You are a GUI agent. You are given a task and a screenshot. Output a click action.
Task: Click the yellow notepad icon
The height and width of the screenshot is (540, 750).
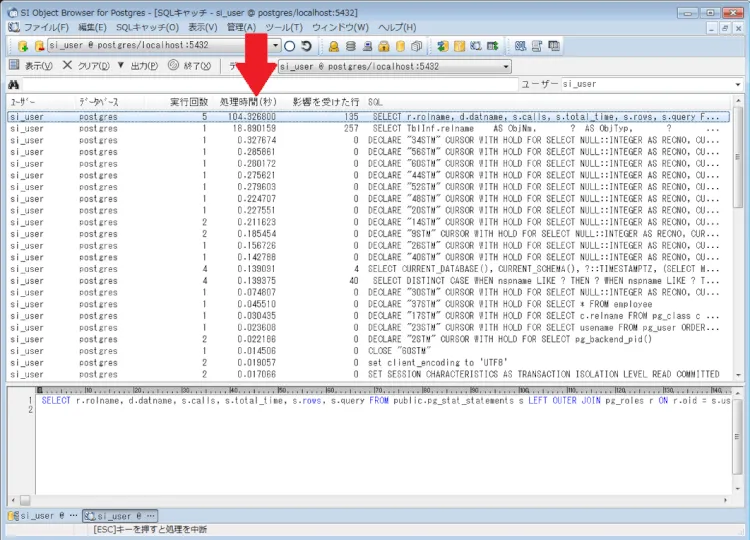click(459, 46)
